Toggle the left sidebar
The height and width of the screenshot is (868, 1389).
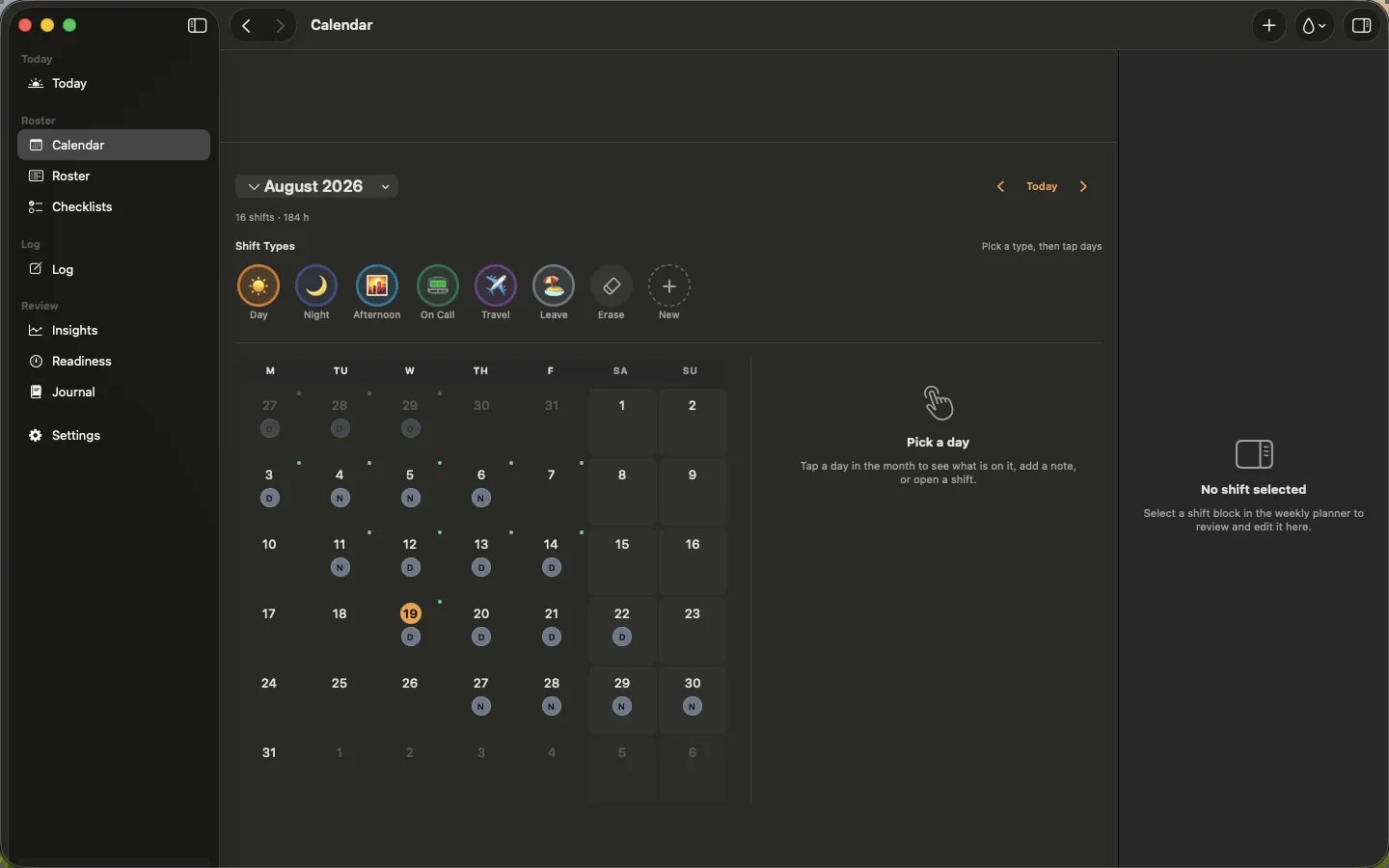tap(198, 26)
